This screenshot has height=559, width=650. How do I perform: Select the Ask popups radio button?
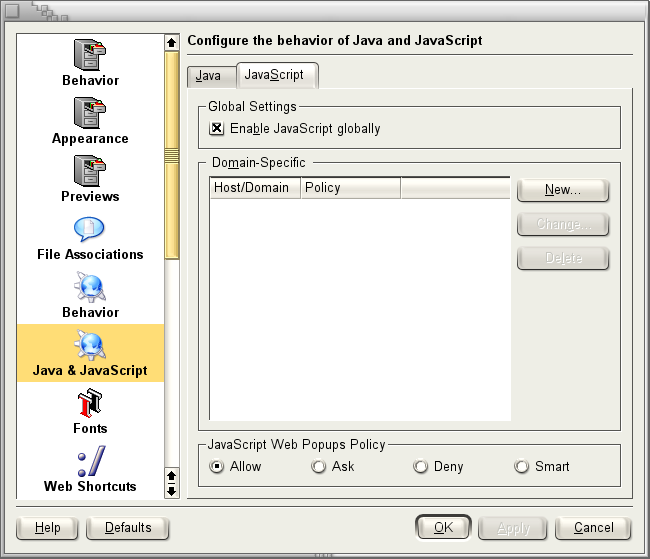[318, 466]
